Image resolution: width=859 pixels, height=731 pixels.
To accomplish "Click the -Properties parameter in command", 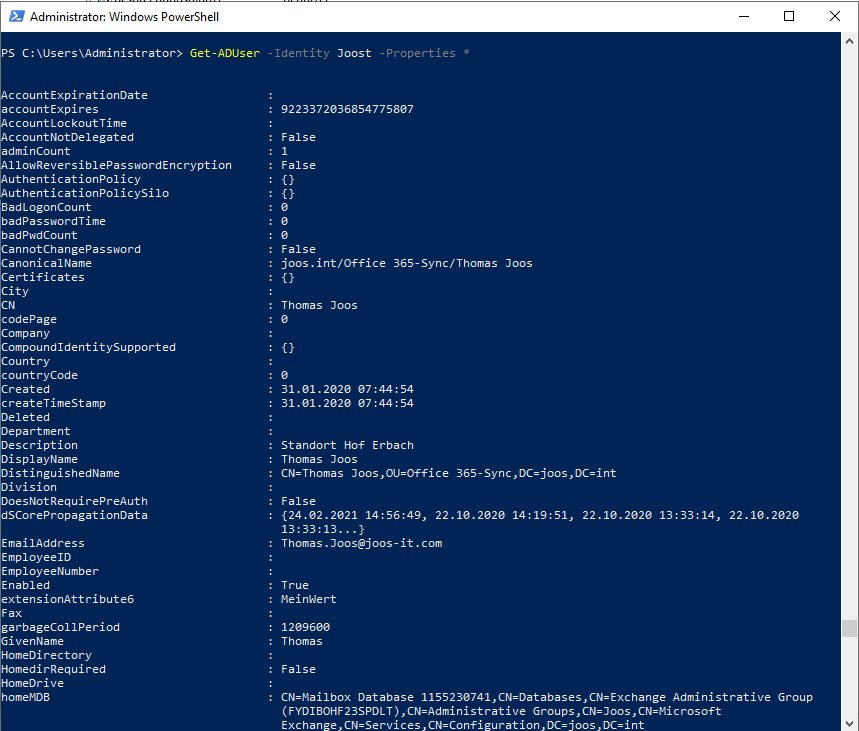I will coord(417,53).
